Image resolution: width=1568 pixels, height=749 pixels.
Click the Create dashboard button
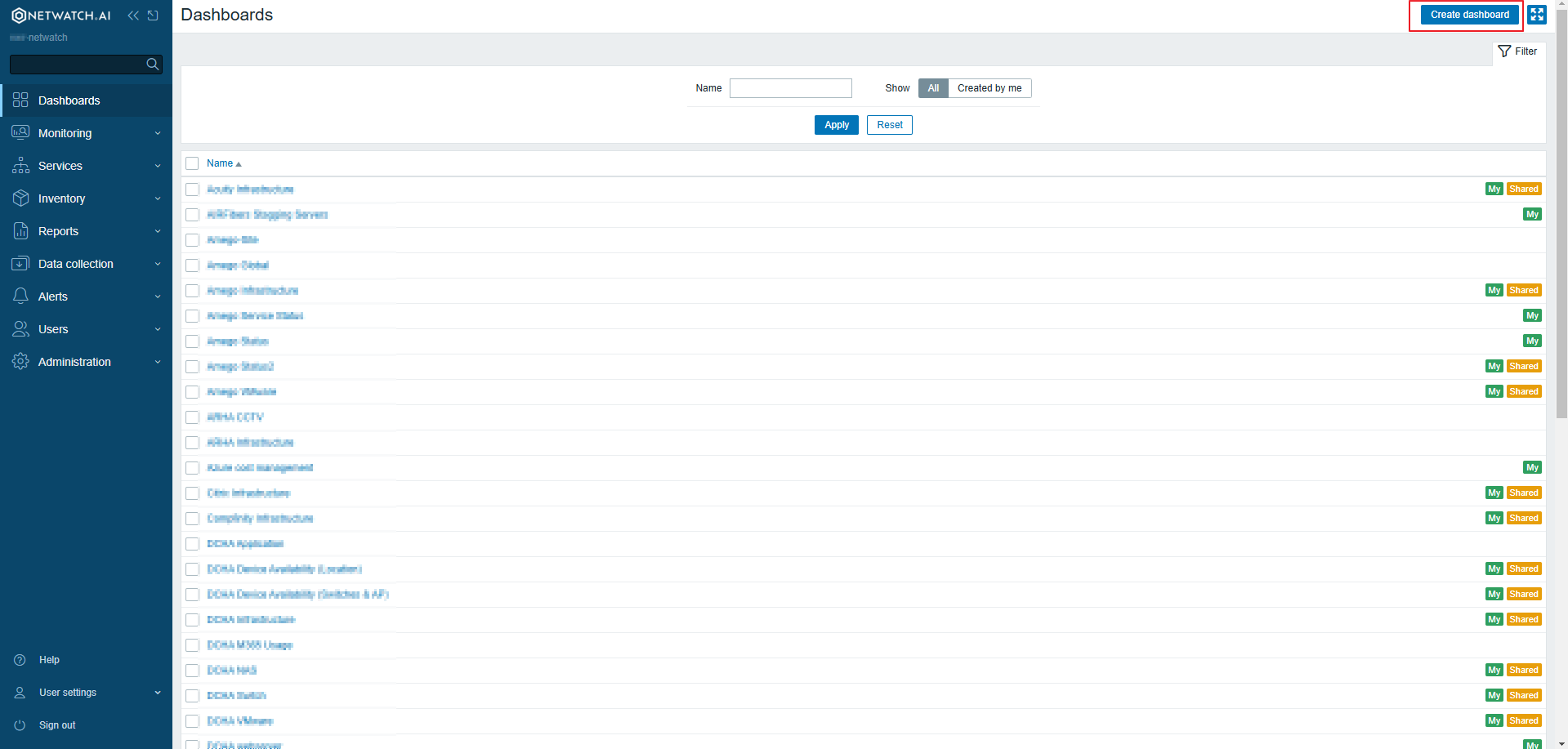pyautogui.click(x=1468, y=14)
